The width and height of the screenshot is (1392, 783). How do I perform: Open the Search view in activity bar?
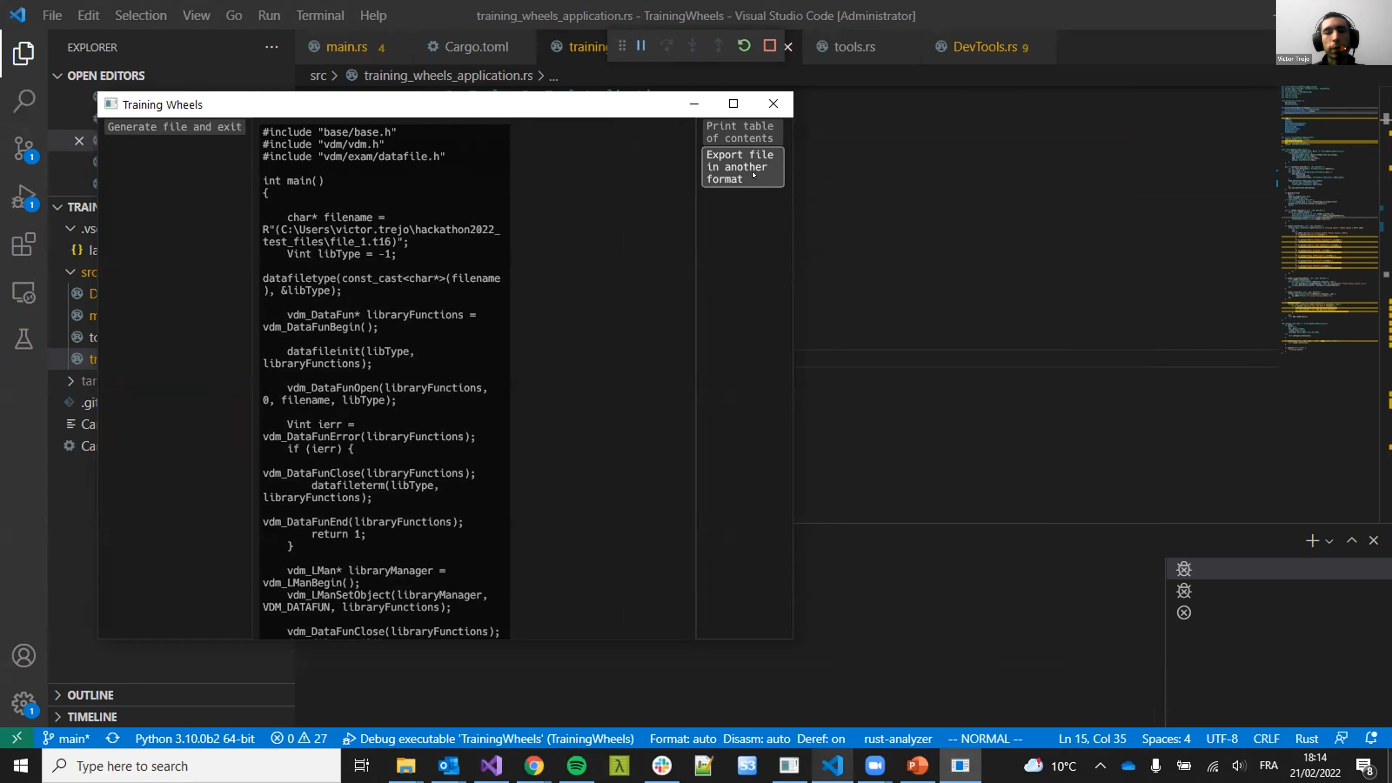(24, 101)
